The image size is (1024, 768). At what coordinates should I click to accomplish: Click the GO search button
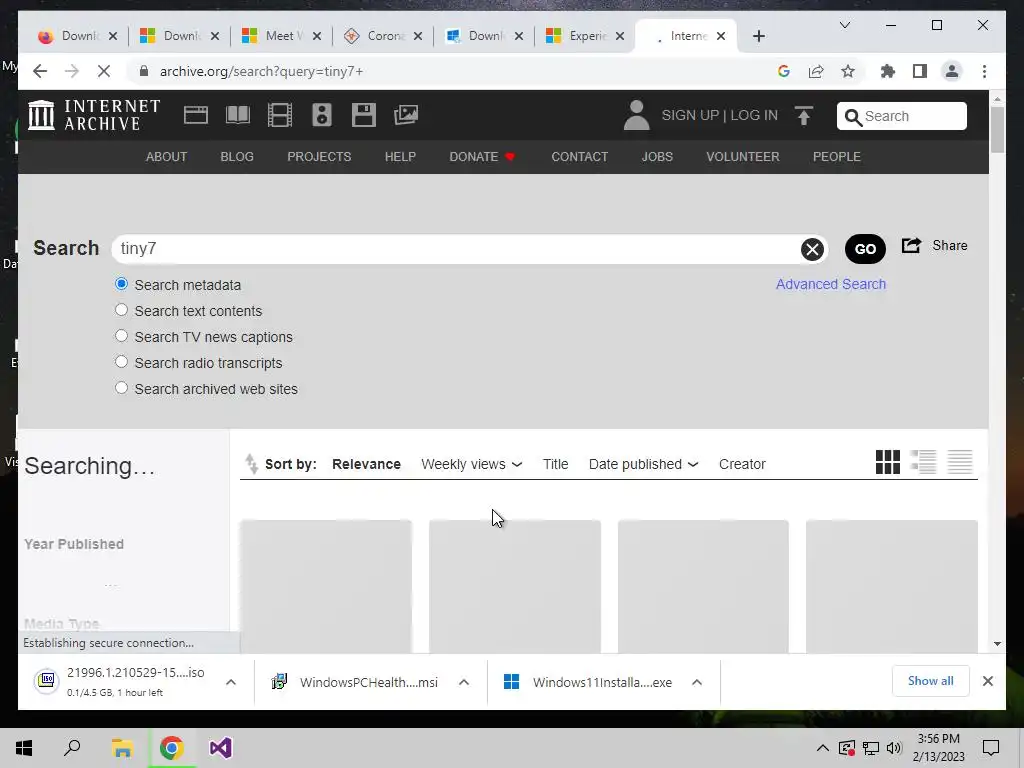pyautogui.click(x=865, y=249)
